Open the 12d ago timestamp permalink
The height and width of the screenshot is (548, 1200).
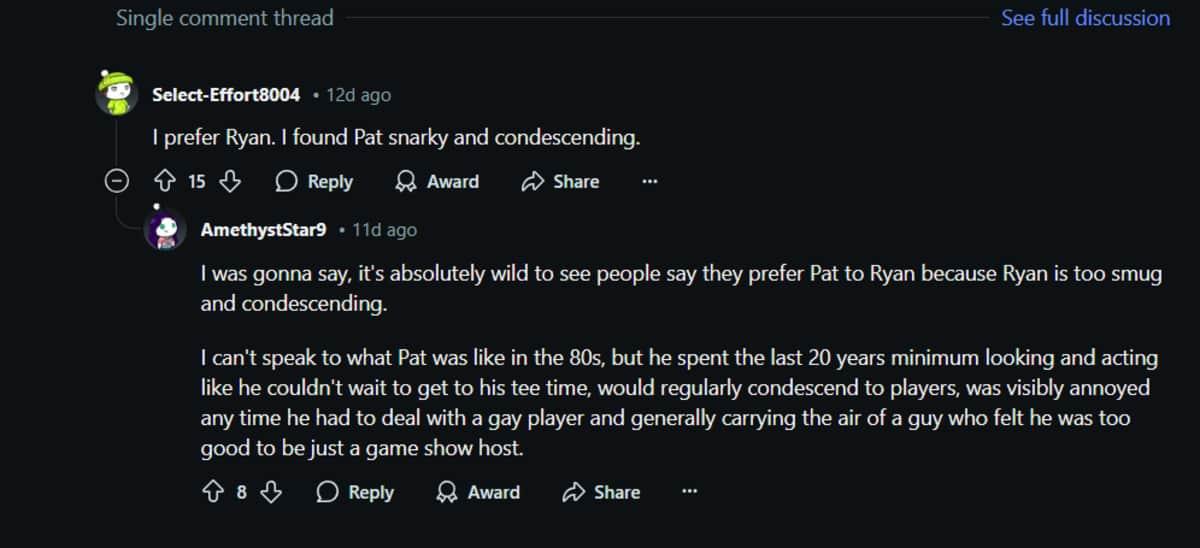coord(358,95)
